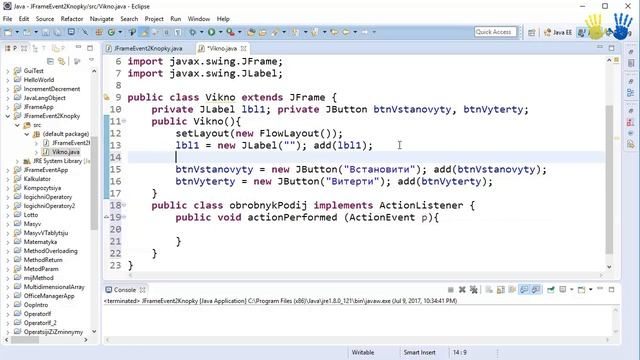This screenshot has width=640, height=360.
Task: Open Package Explorer view menu triangle
Action: 91,60
